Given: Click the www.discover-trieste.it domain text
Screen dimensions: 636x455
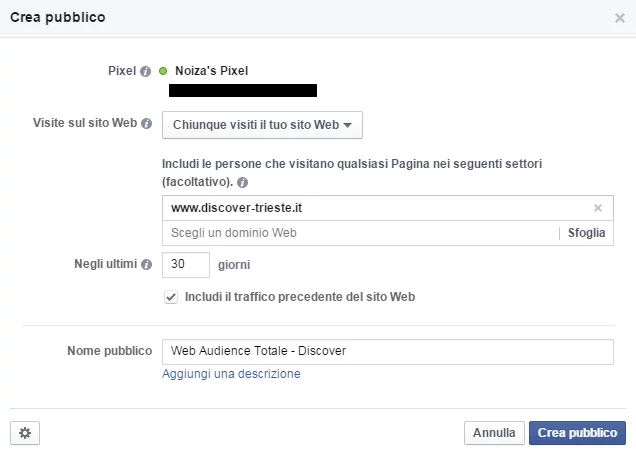Looking at the screenshot, I should click(x=236, y=208).
